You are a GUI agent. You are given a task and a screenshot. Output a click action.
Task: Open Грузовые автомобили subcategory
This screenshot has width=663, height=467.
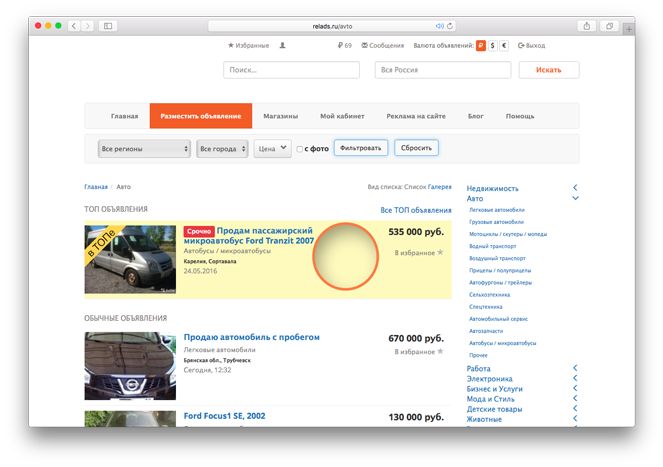[x=496, y=222]
